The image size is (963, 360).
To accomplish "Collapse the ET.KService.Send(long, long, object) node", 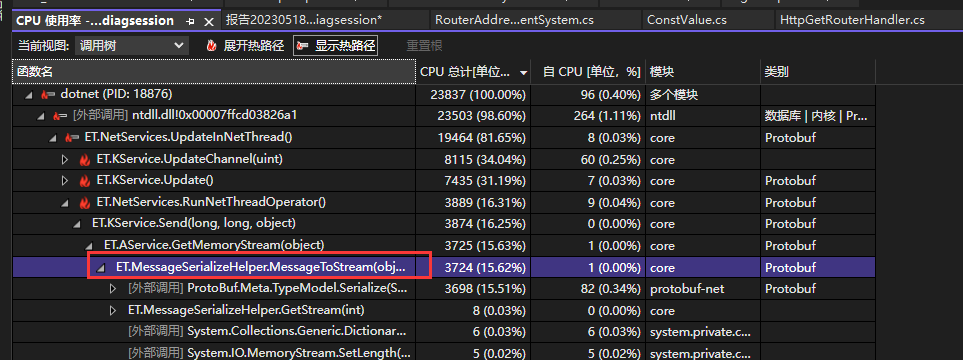I will [x=77, y=224].
